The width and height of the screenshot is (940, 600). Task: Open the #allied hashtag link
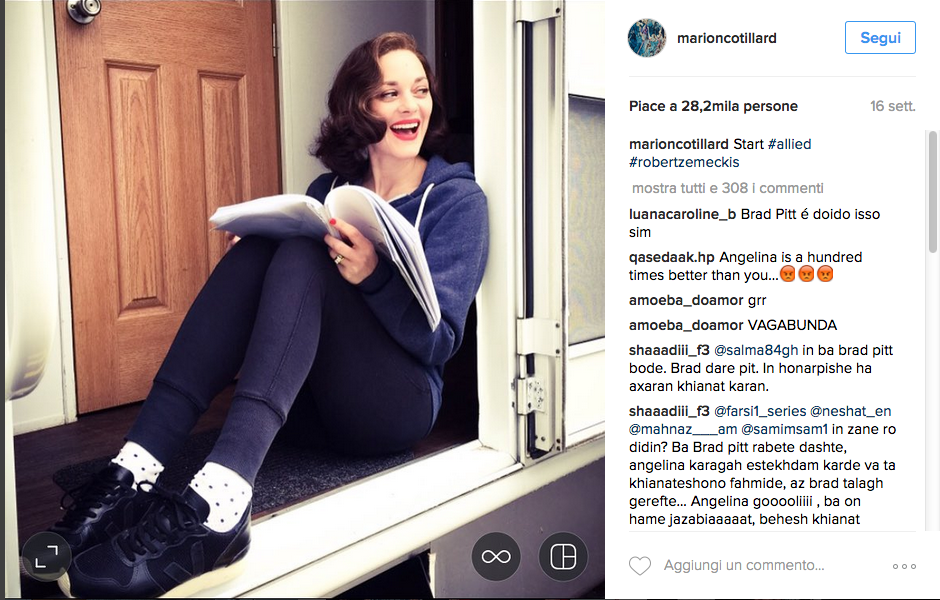tap(790, 144)
